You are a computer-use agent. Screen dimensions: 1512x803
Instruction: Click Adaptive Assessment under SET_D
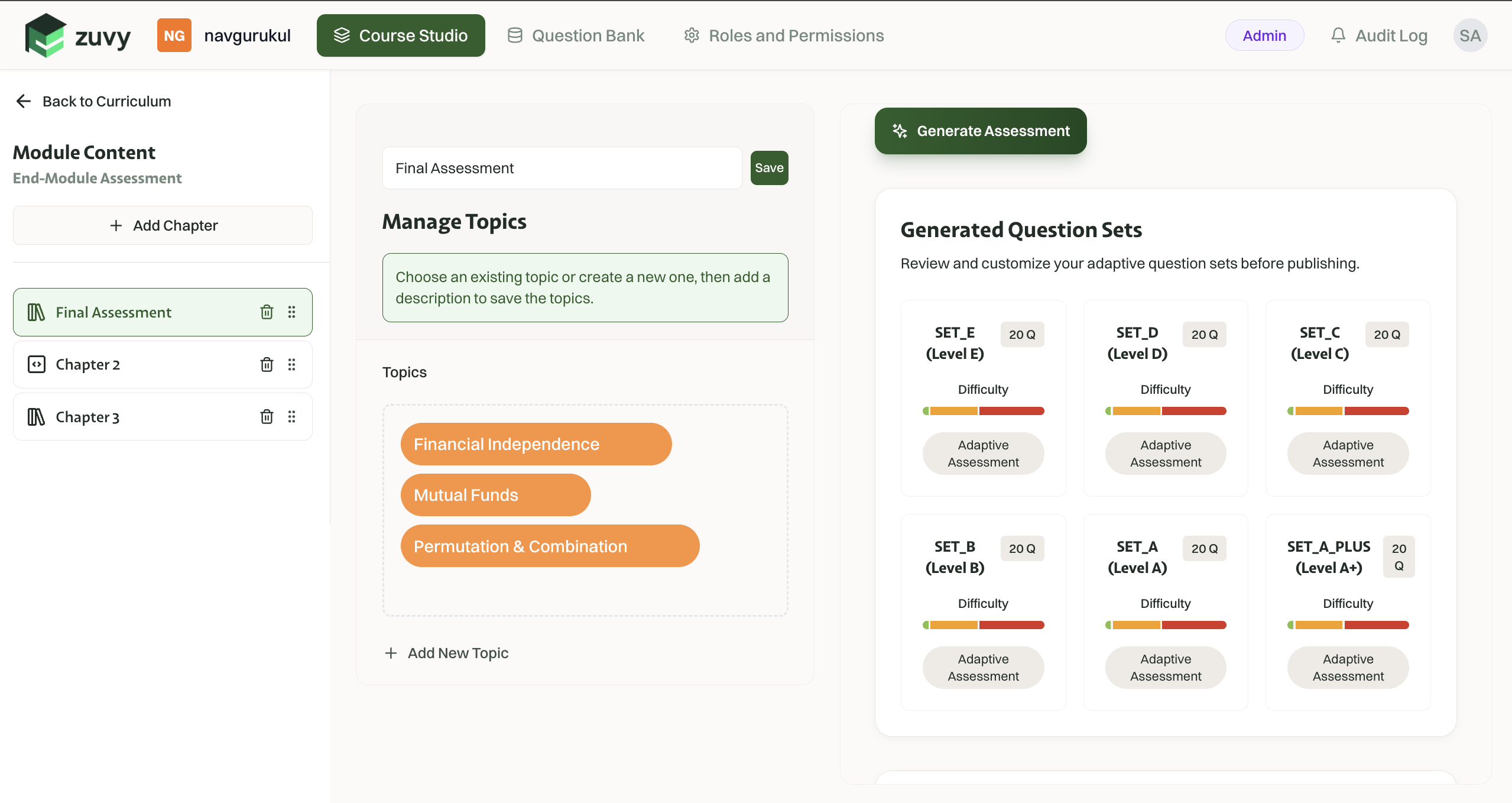(1166, 454)
